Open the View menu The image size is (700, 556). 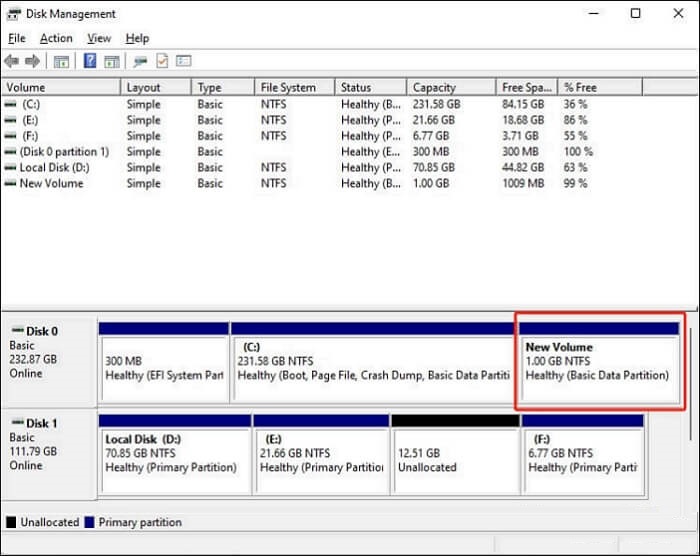pos(99,38)
